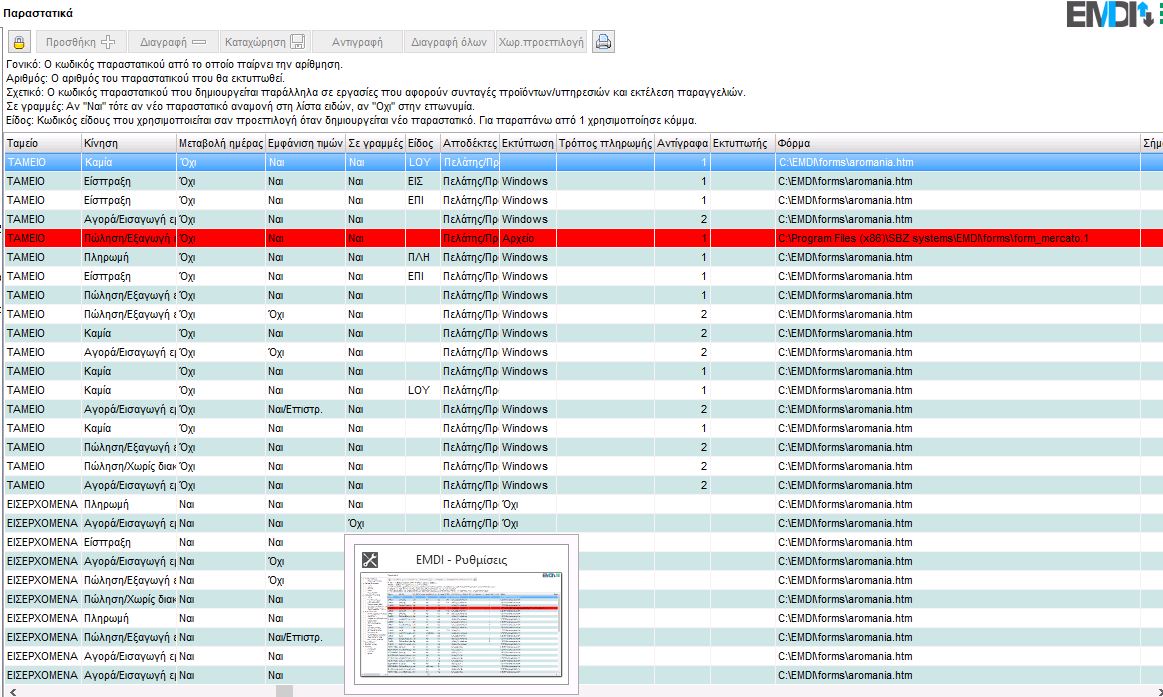Click the Γονικό description text line
This screenshot has height=697, width=1163.
click(x=174, y=65)
